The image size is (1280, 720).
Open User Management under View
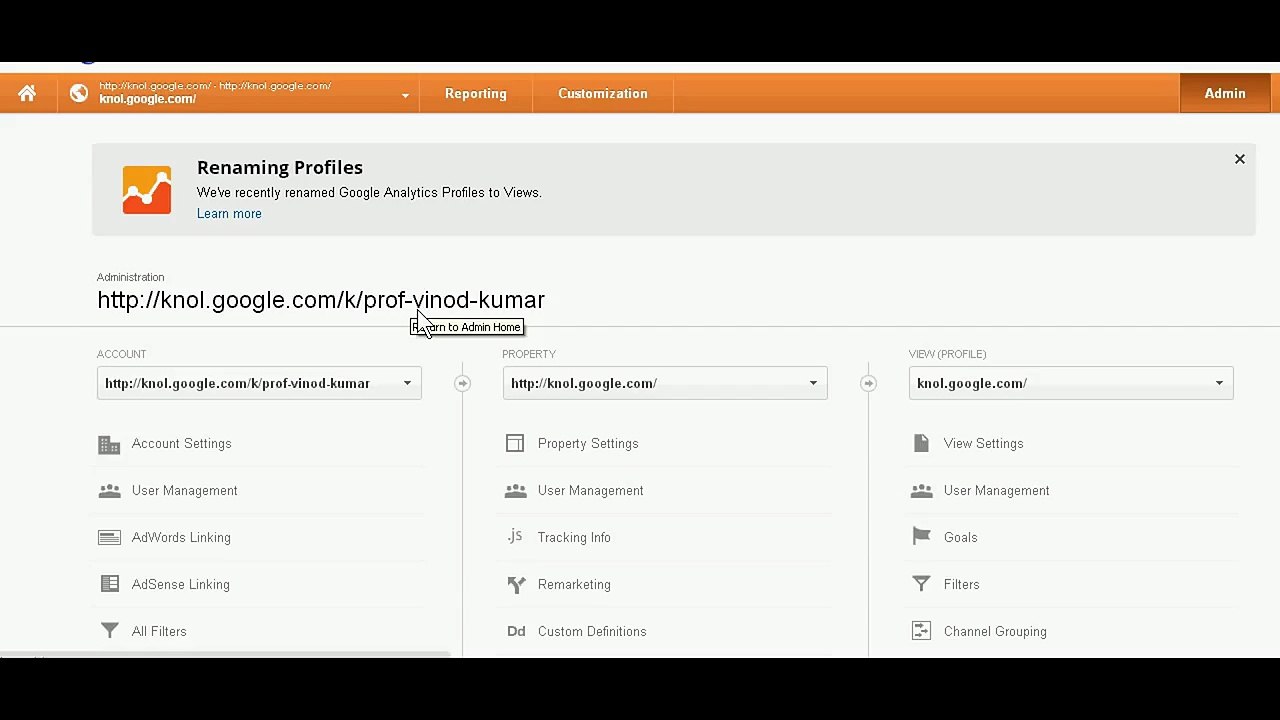[x=997, y=491]
